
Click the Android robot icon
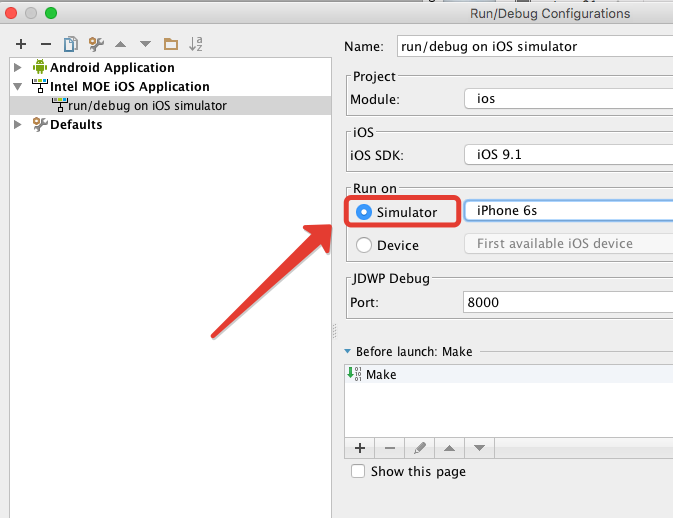tap(40, 67)
